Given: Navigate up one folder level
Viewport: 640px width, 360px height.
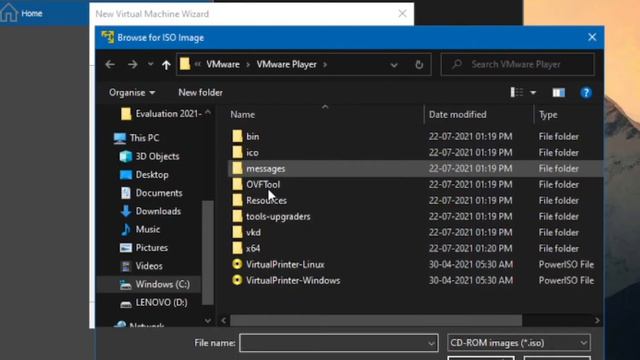Looking at the screenshot, I should (x=166, y=64).
